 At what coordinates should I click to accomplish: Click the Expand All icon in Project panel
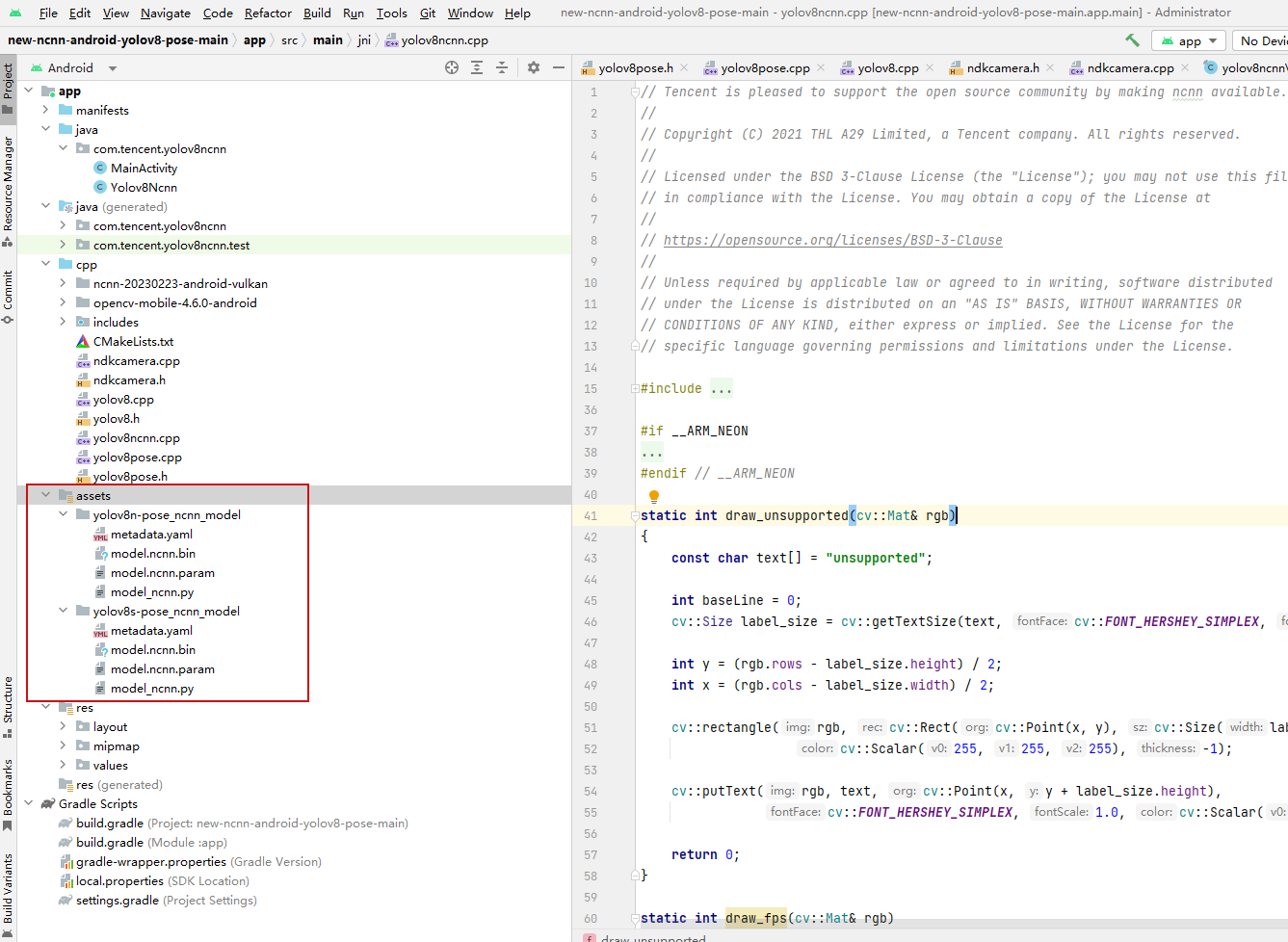(477, 67)
